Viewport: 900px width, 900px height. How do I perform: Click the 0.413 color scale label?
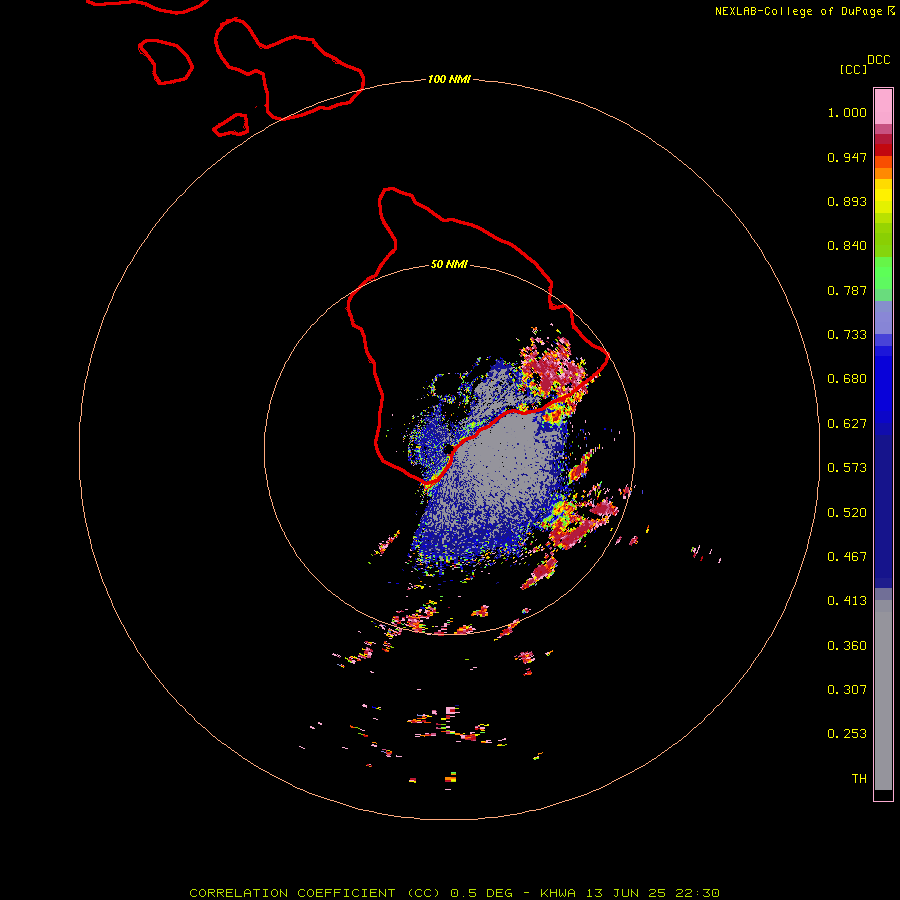(847, 601)
